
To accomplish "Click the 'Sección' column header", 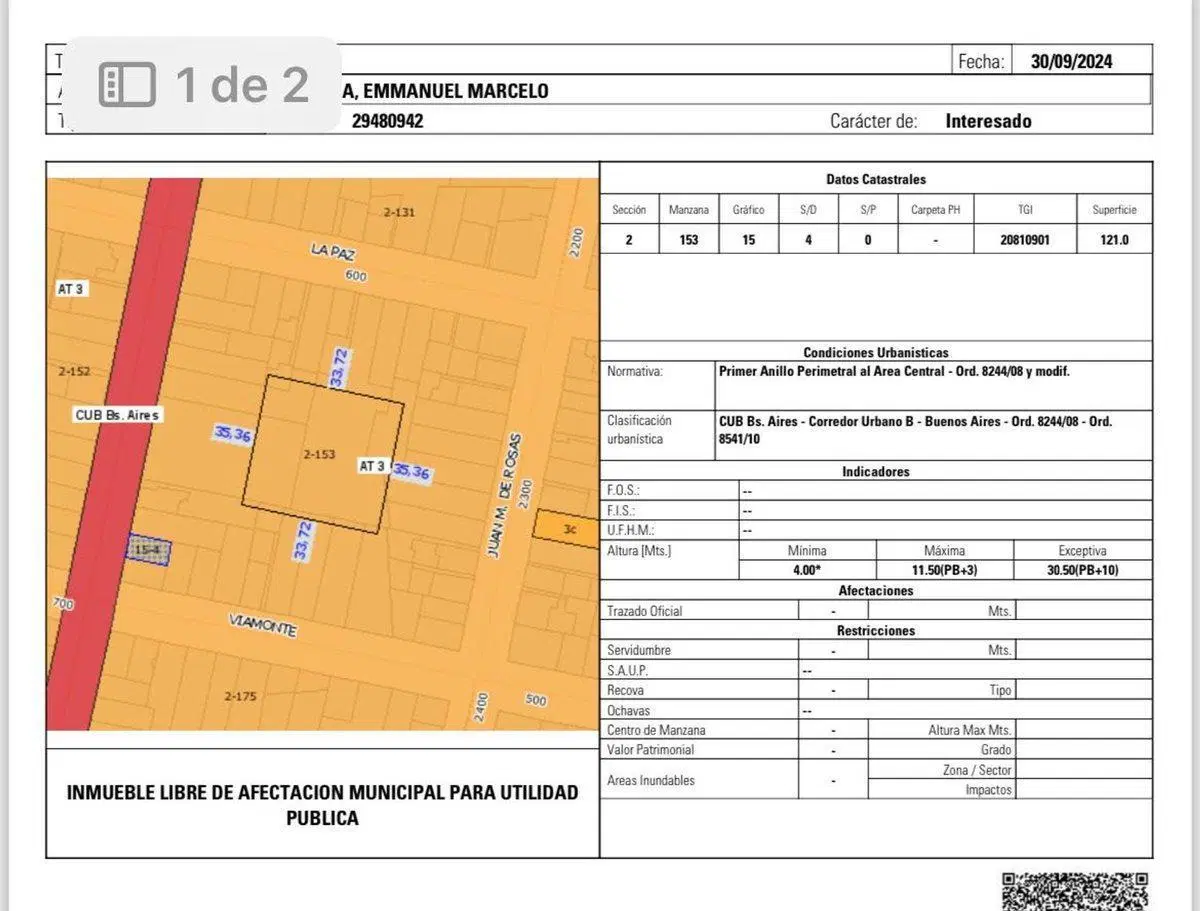I will [x=629, y=210].
